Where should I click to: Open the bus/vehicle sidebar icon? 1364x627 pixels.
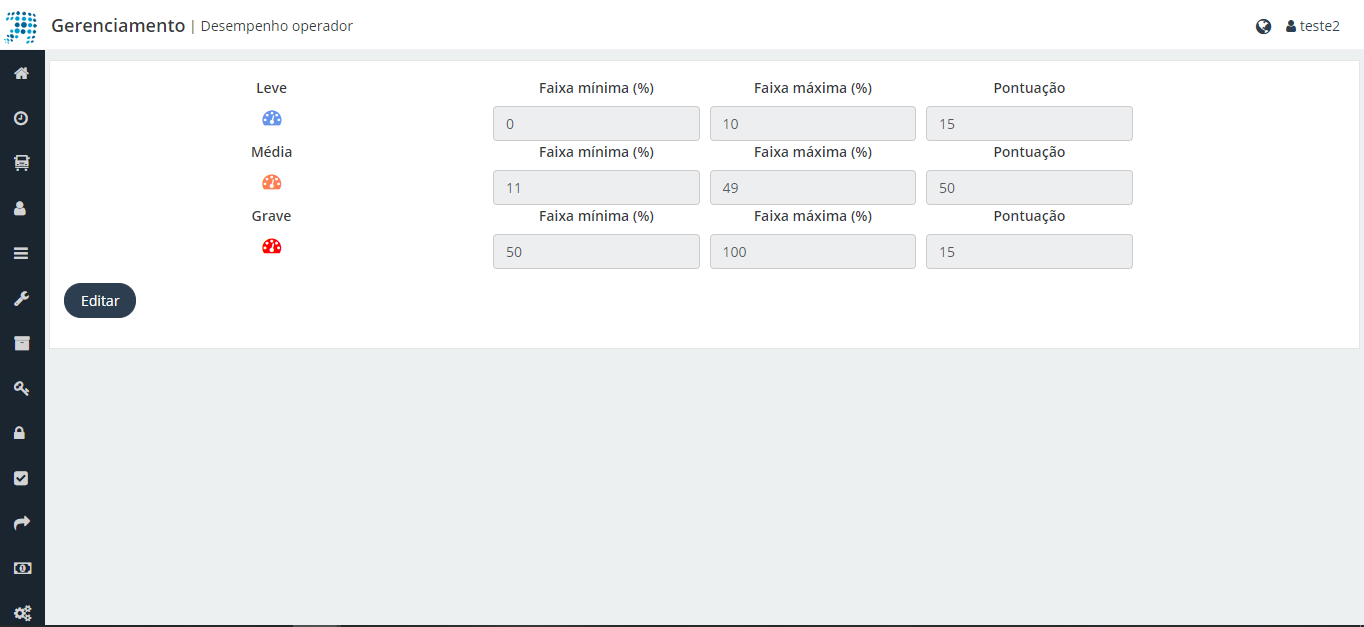click(21, 163)
